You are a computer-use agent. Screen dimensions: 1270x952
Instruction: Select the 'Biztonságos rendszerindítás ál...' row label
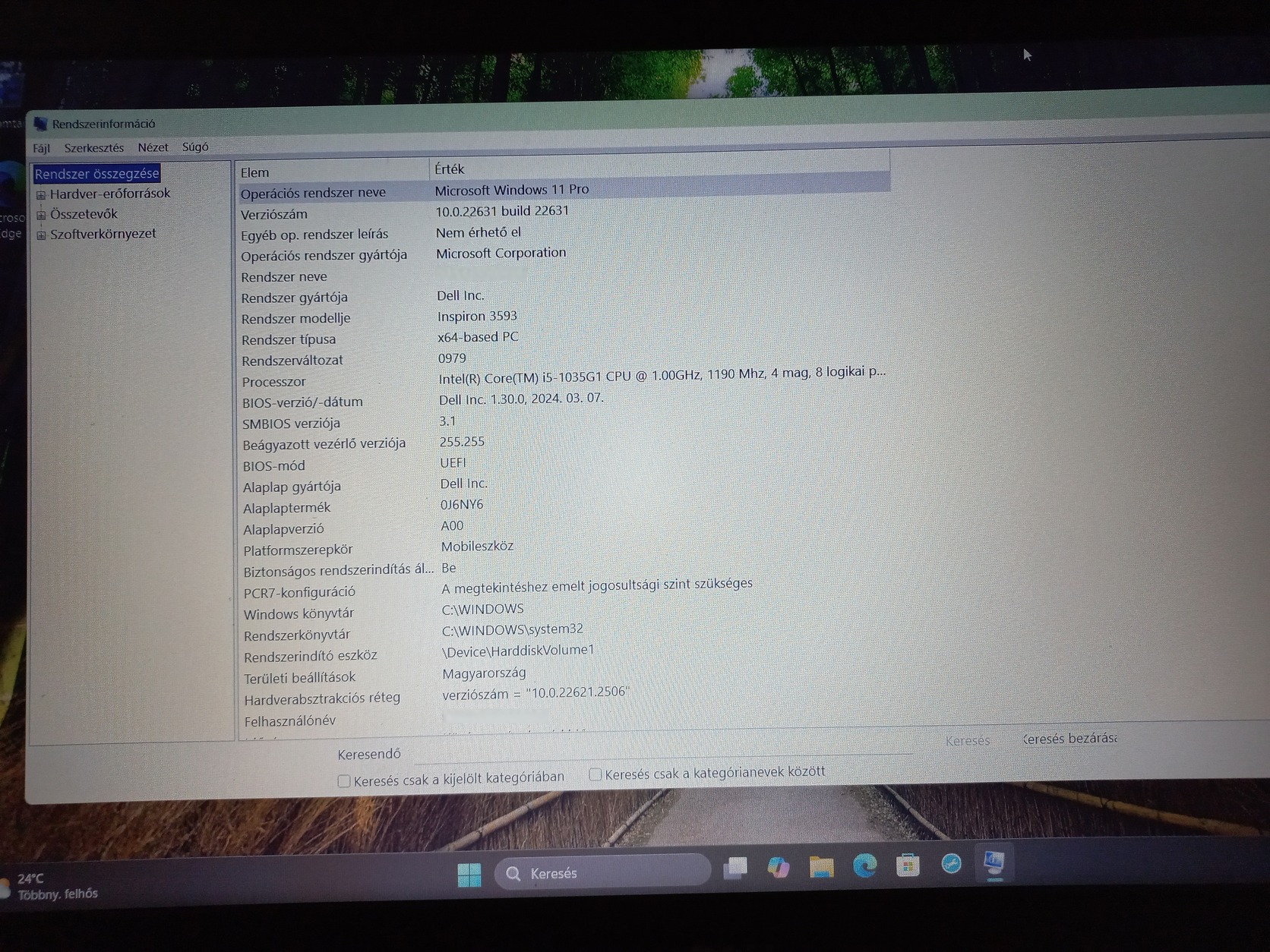pyautogui.click(x=339, y=571)
